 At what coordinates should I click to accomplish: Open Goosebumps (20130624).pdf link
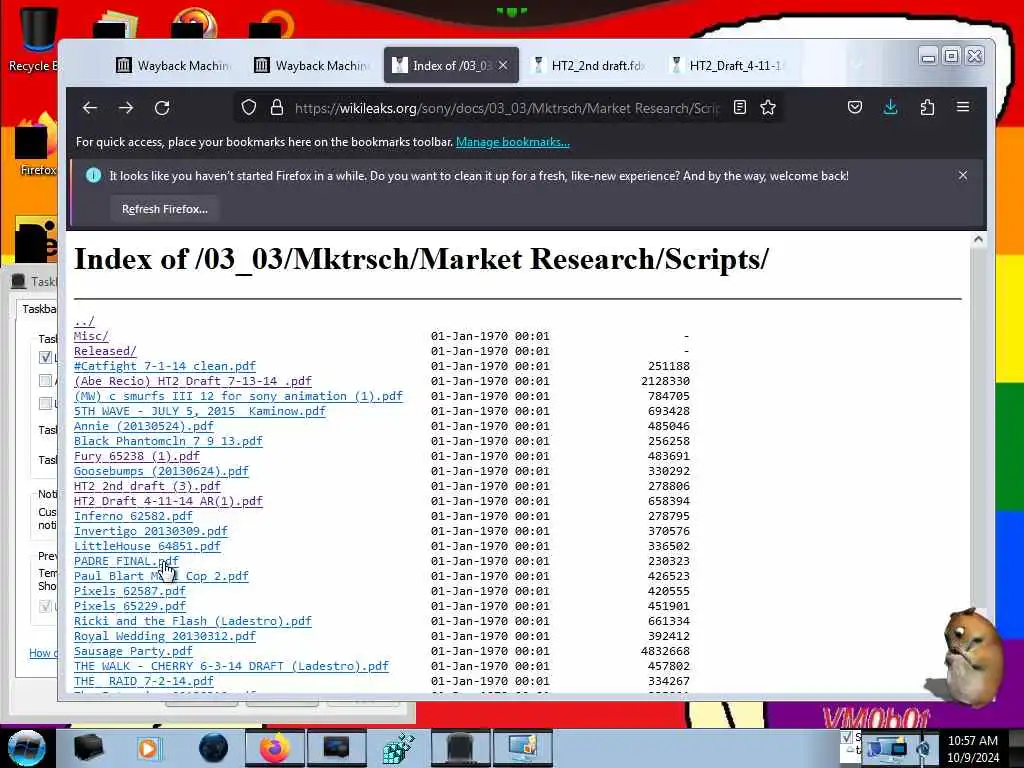(x=161, y=472)
